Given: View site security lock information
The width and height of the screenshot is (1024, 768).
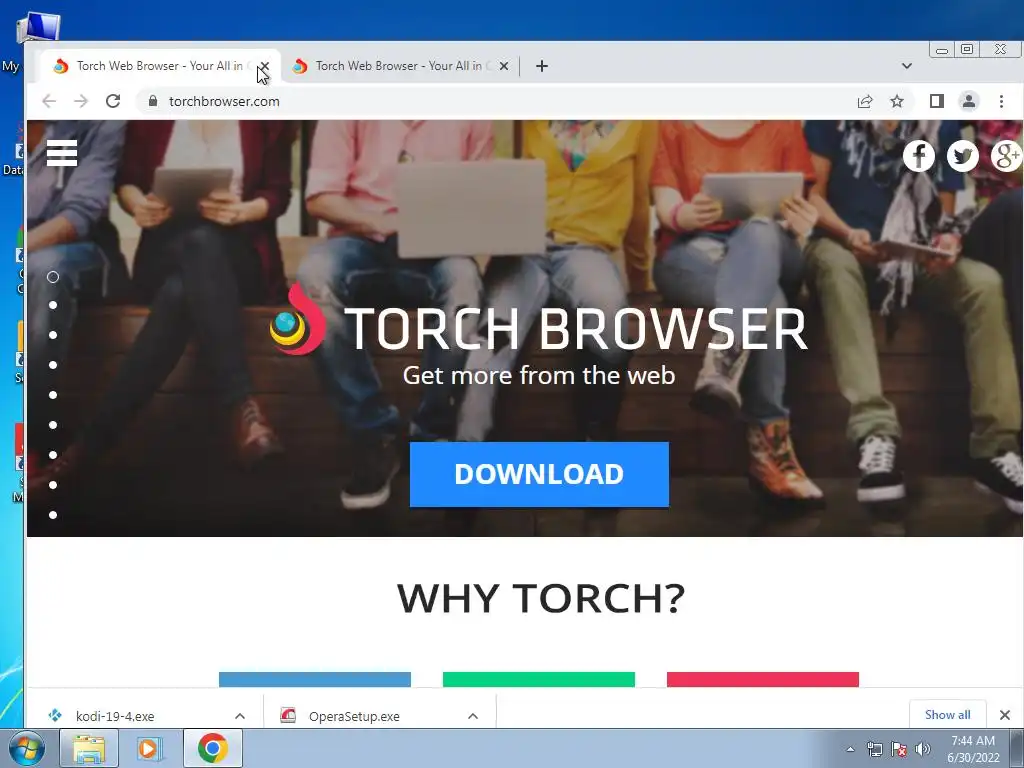Looking at the screenshot, I should 153,101.
